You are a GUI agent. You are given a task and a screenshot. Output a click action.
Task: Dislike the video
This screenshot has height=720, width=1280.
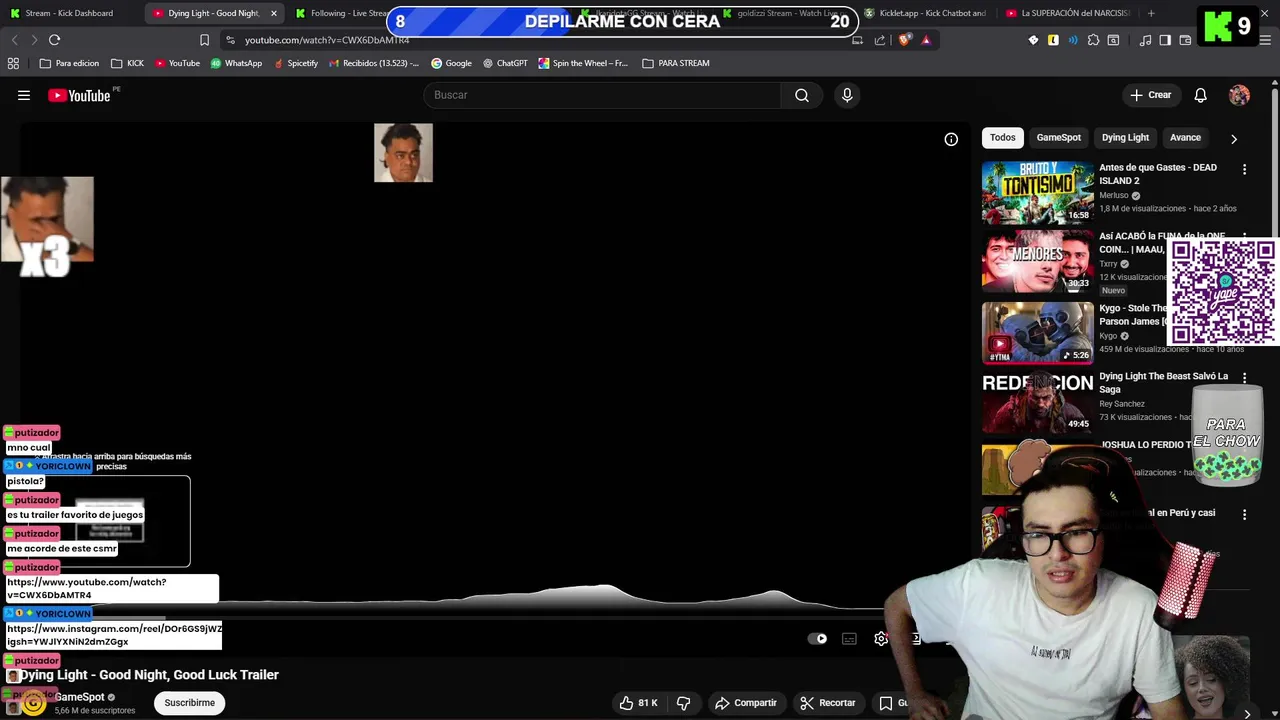point(684,703)
